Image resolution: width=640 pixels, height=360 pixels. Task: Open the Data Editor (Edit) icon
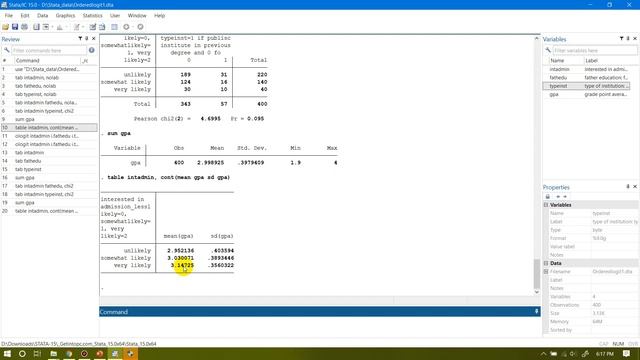93,27
